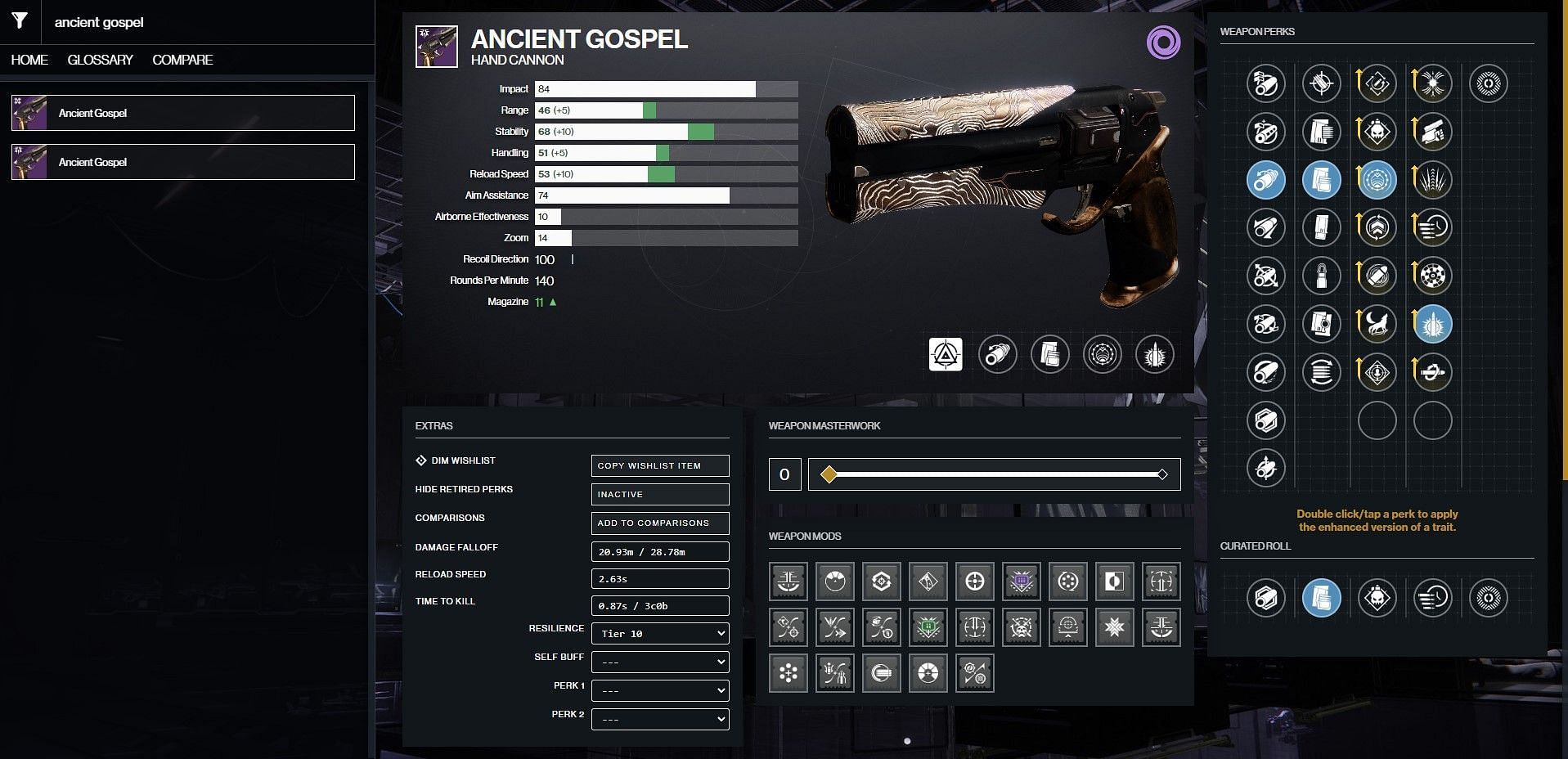This screenshot has height=759, width=1568.
Task: Select the hexagon barrel in Curated Roll
Action: tap(1266, 598)
